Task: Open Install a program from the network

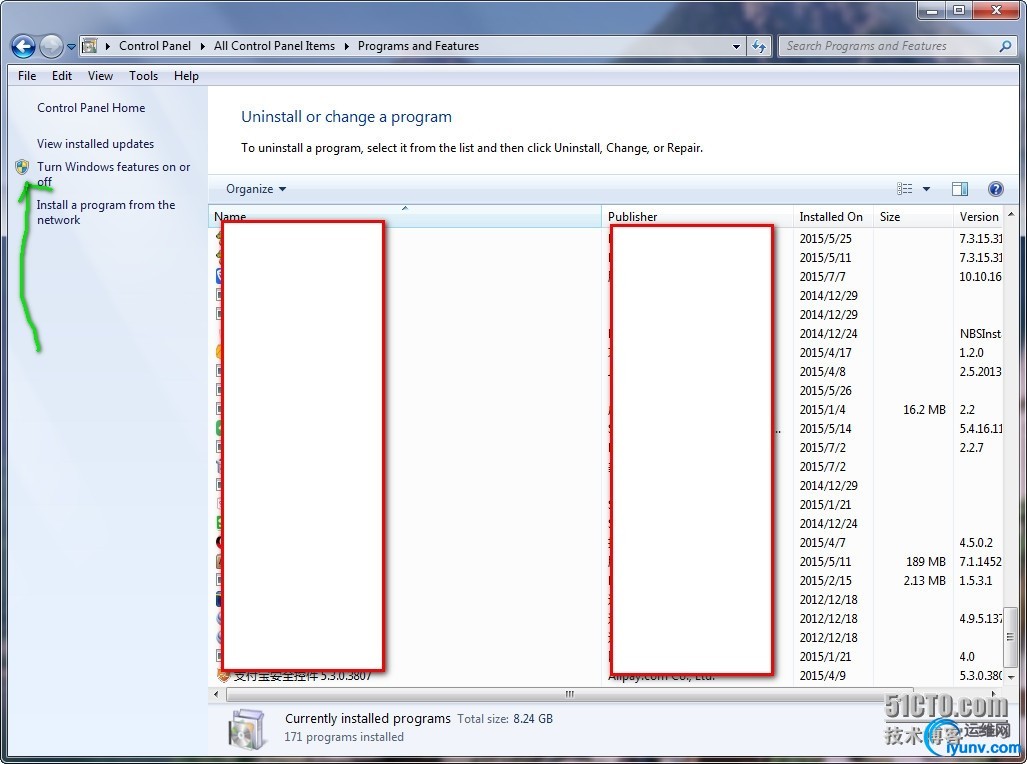Action: 106,212
